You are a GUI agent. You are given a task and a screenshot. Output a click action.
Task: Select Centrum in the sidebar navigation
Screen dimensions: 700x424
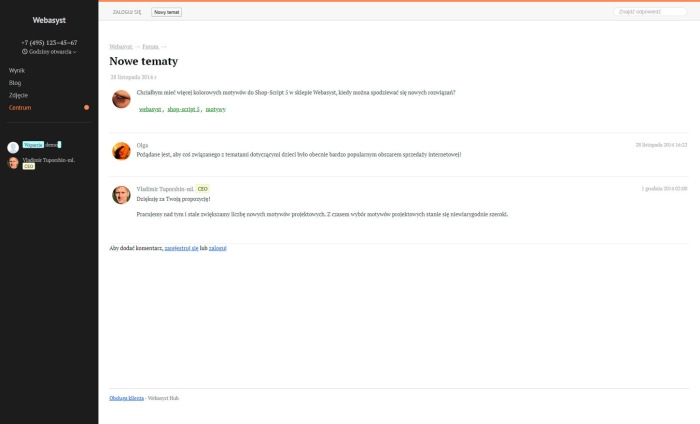click(20, 107)
